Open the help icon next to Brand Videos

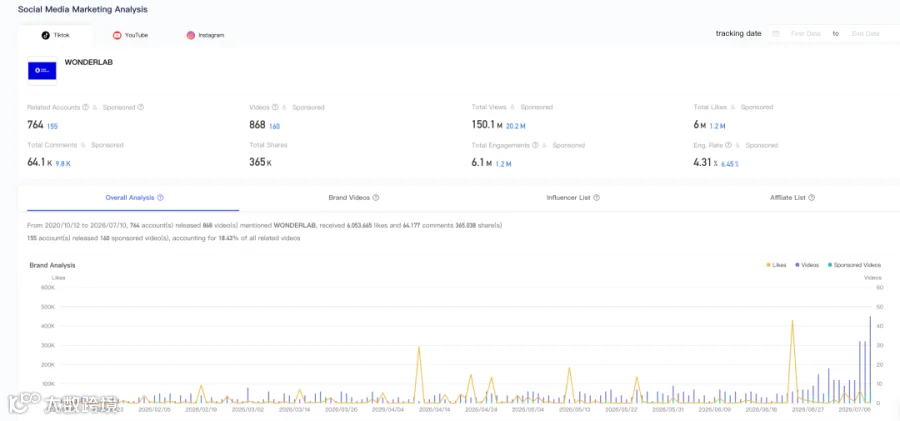376,198
